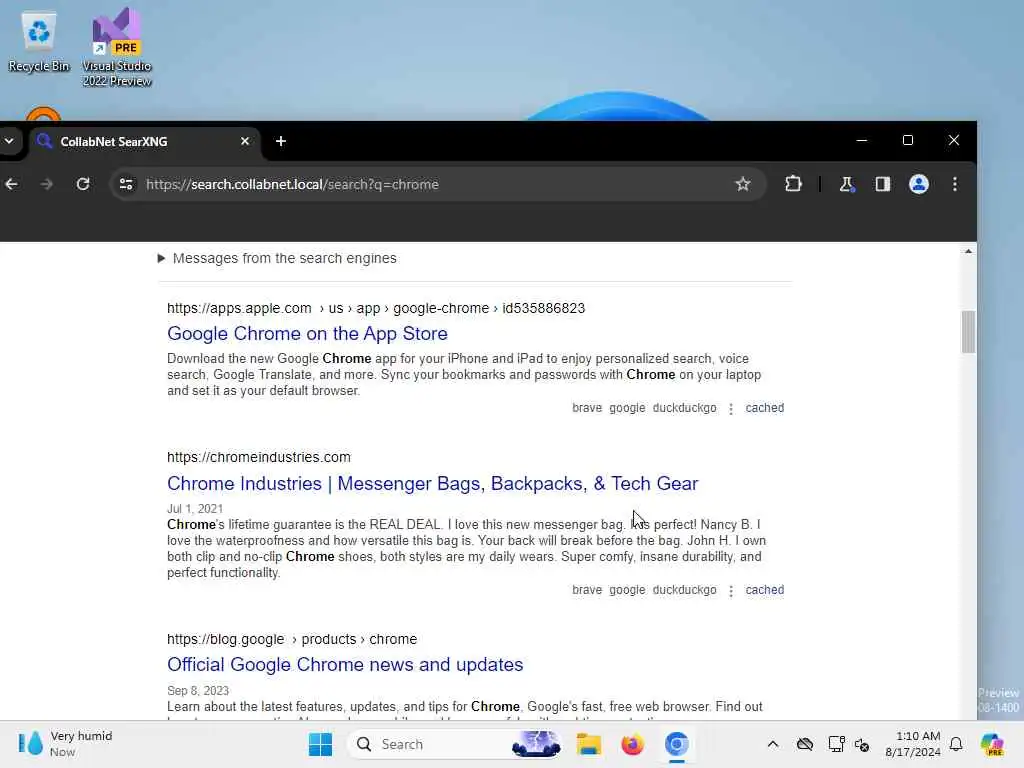Open Official Google Chrome news and updates

[345, 664]
